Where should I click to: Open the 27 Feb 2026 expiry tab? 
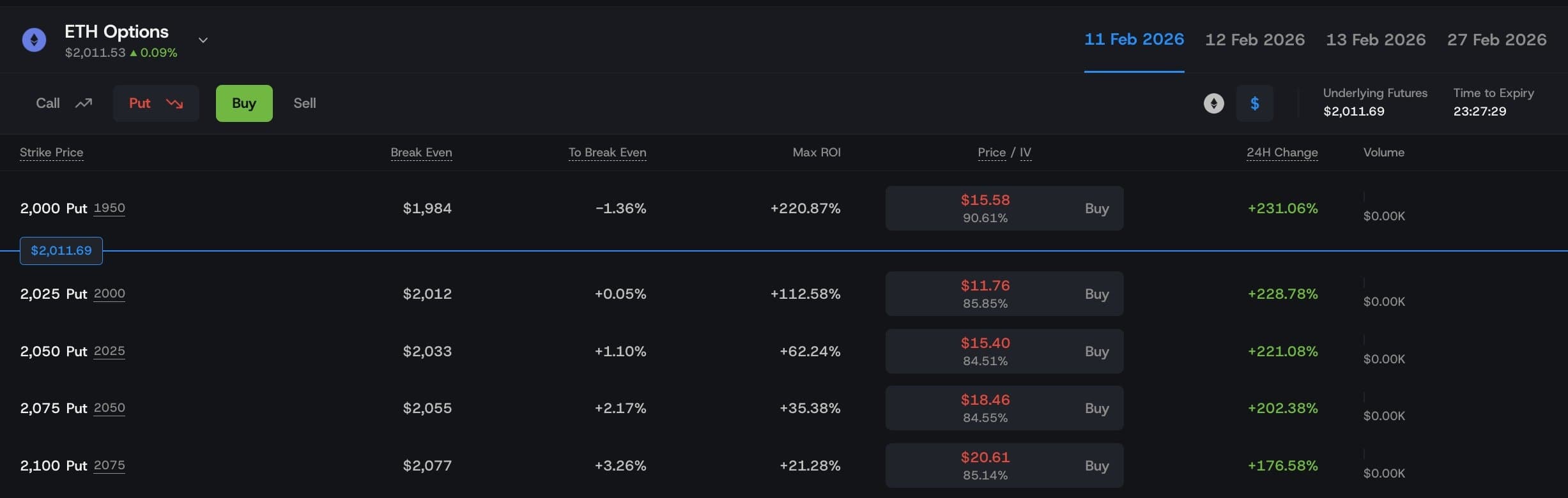click(1496, 40)
